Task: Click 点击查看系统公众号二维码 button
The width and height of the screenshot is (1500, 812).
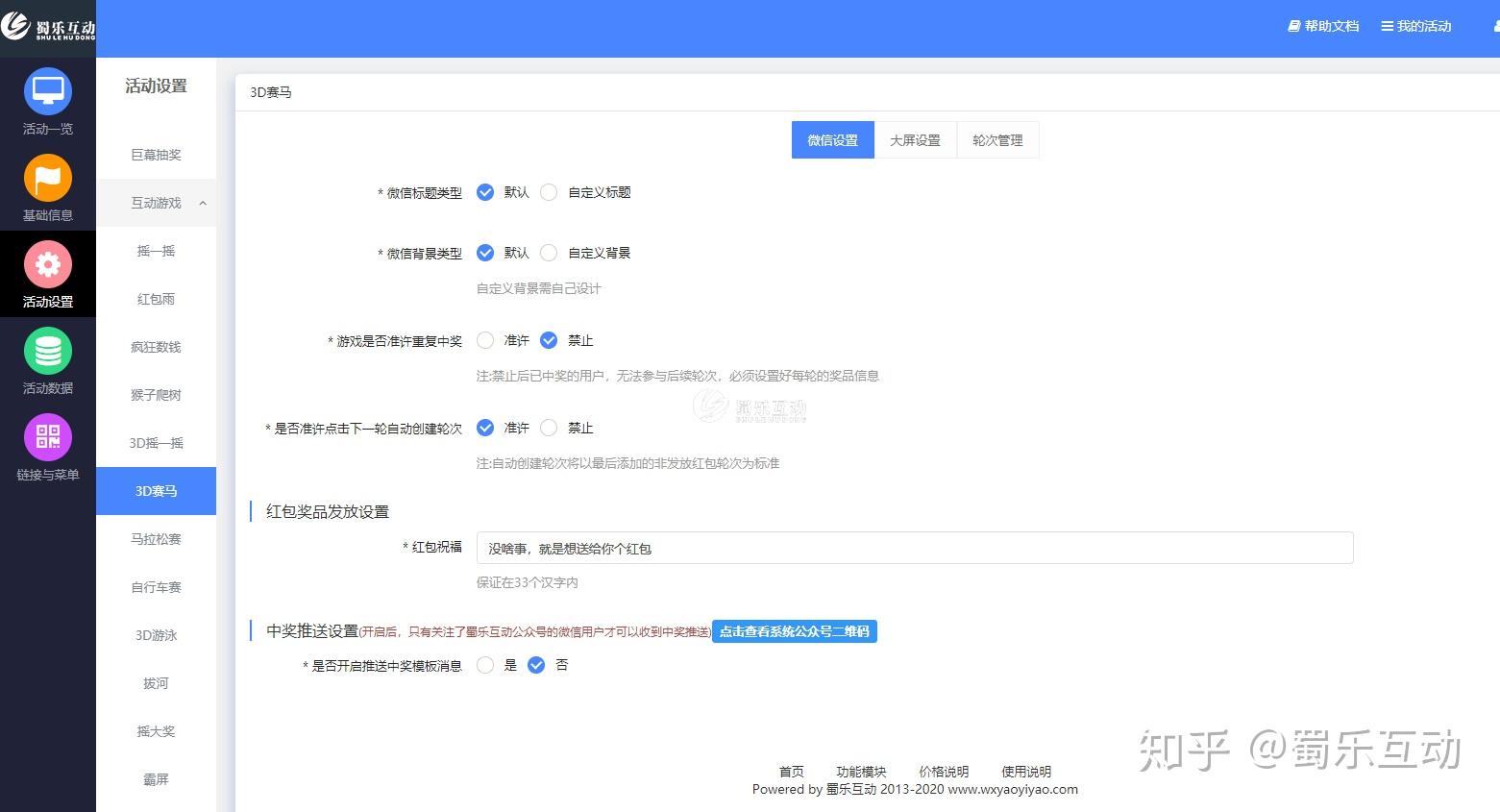Action: [x=795, y=631]
